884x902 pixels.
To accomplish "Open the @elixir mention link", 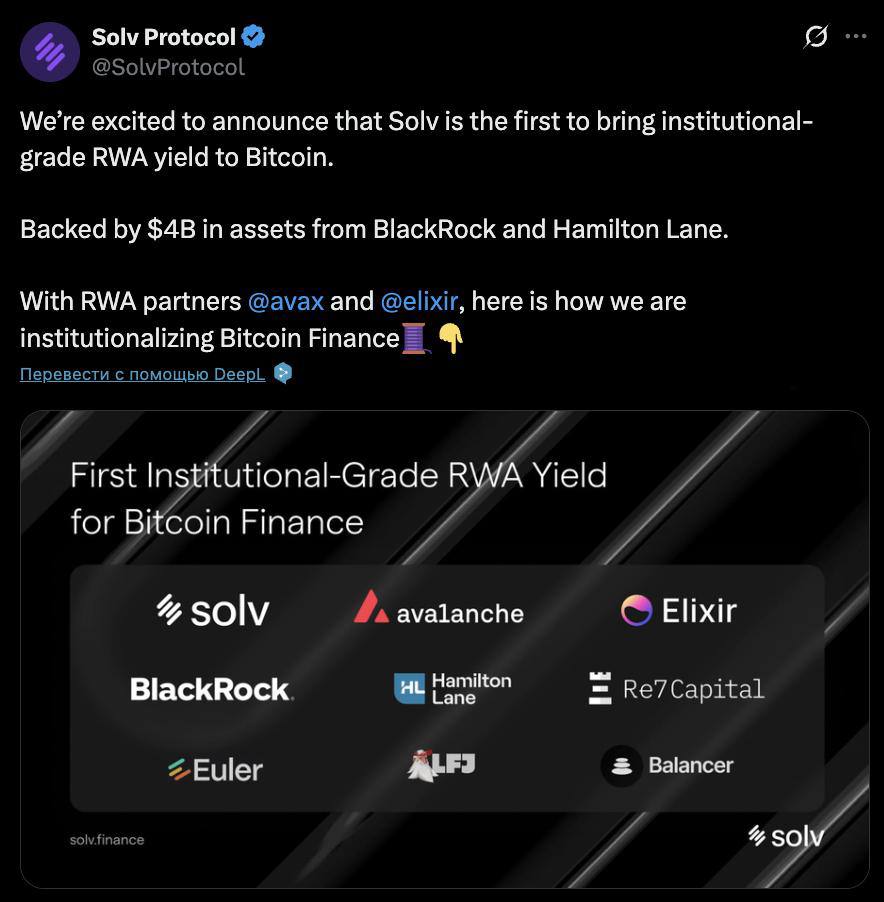I will click(419, 301).
